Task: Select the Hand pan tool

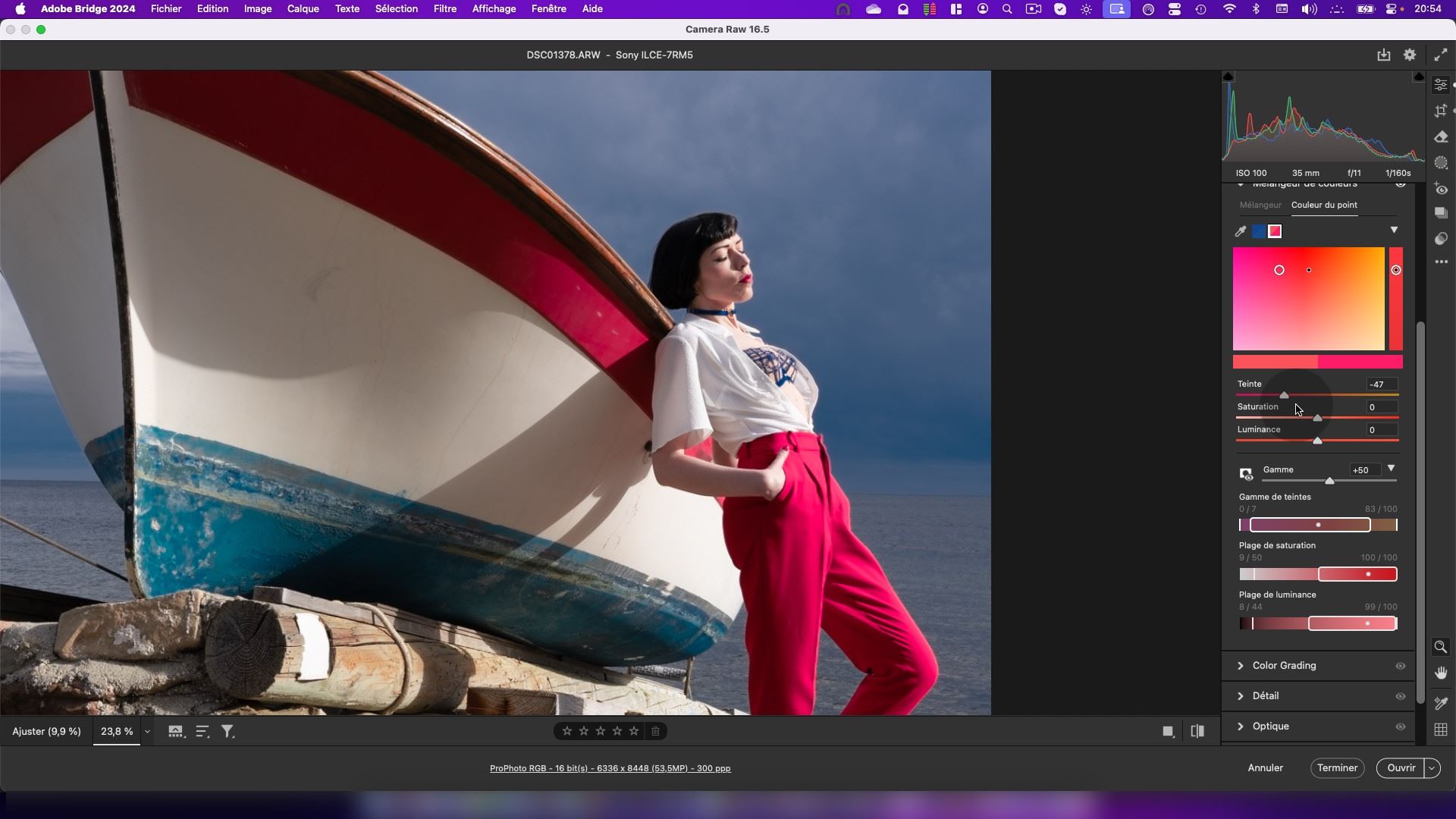Action: tap(1441, 673)
